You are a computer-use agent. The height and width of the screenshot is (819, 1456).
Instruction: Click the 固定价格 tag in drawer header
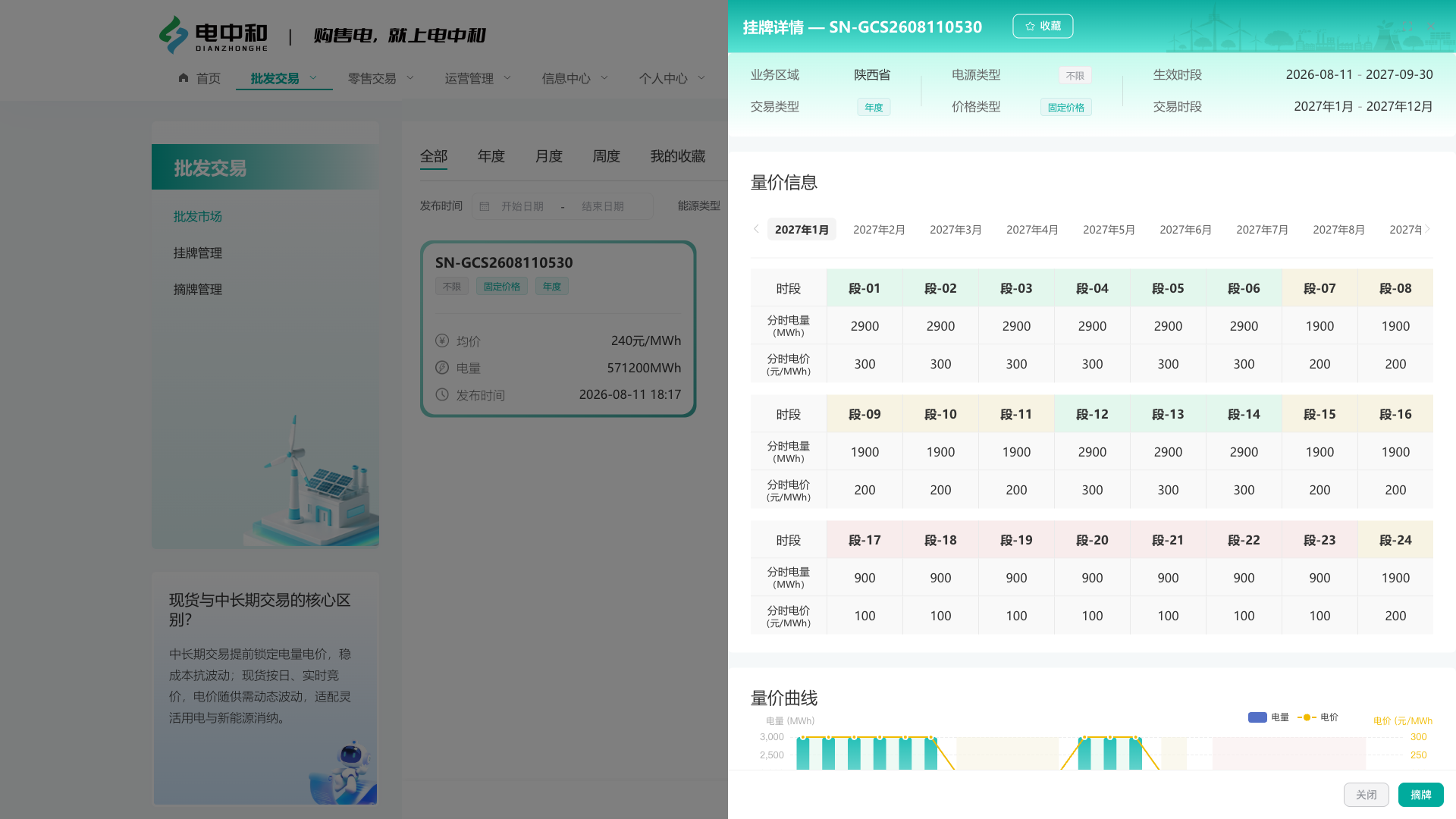tap(1065, 108)
